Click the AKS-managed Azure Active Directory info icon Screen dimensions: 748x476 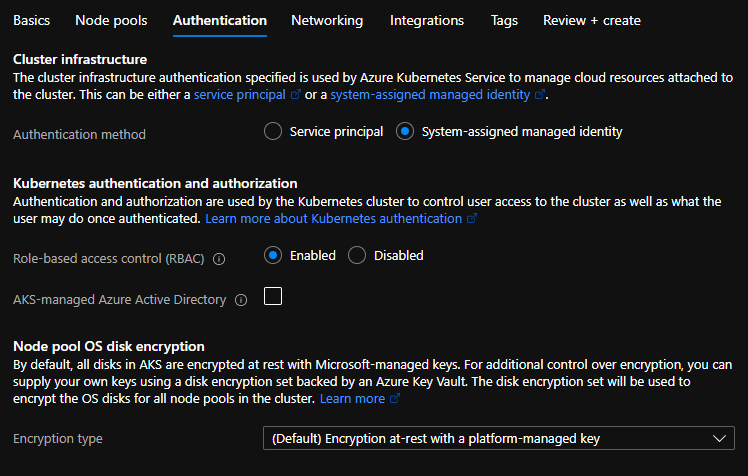pyautogui.click(x=241, y=300)
